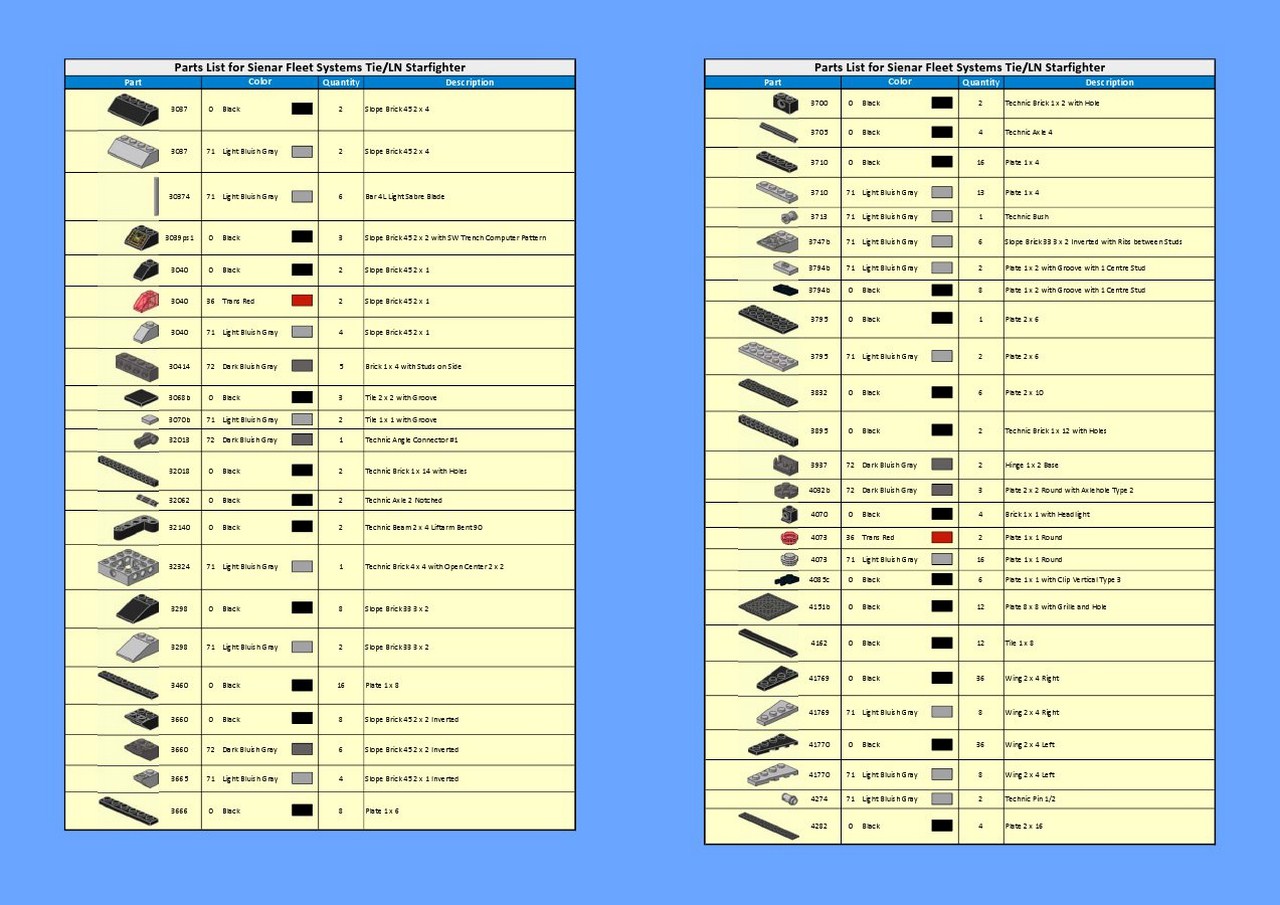Click the Trans Red swatch in the 3040 row
This screenshot has width=1280, height=905.
(x=302, y=301)
